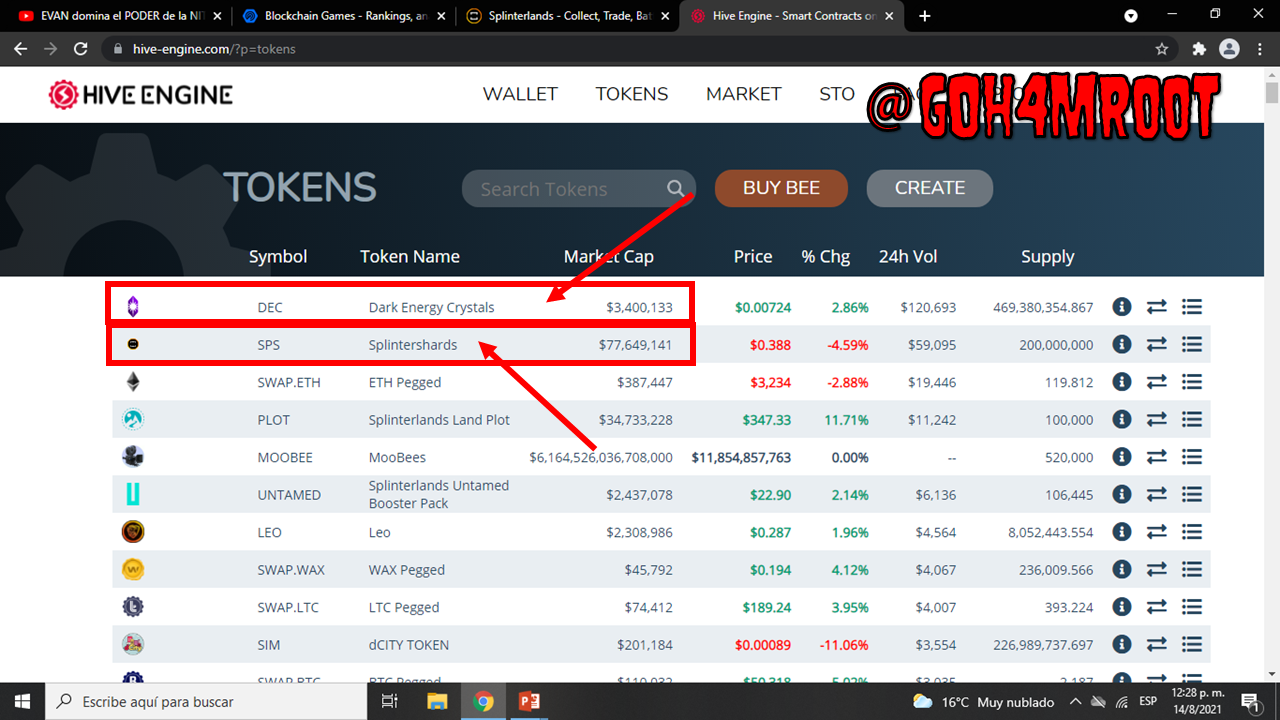Open Chrome from the taskbar
The width and height of the screenshot is (1280, 720).
coord(483,701)
